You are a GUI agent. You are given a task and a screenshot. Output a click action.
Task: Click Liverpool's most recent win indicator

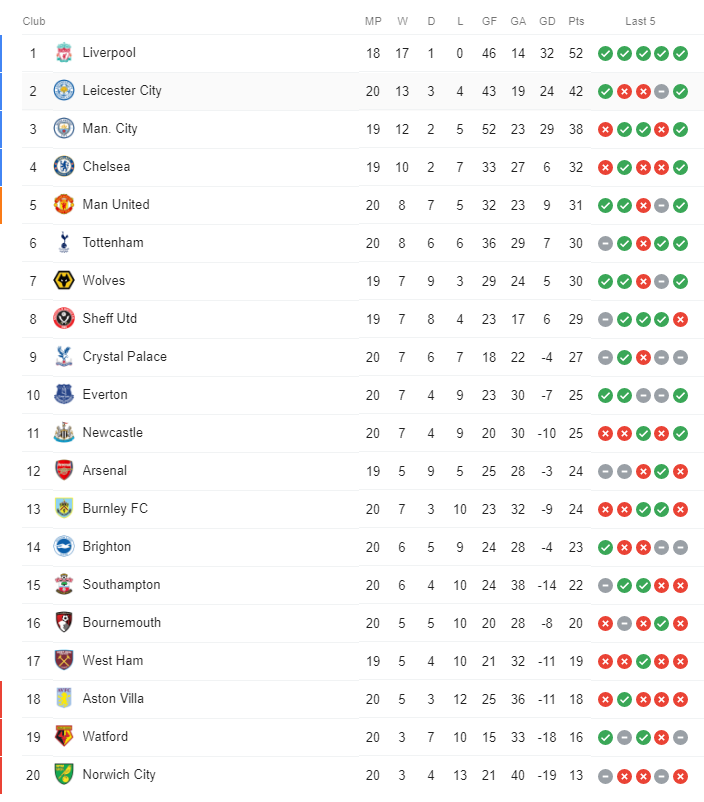[680, 53]
